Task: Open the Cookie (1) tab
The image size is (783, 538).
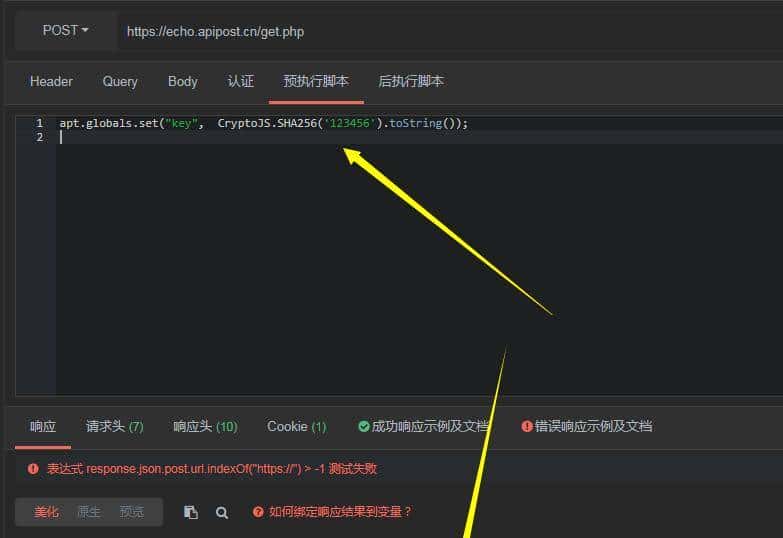Action: 297,427
